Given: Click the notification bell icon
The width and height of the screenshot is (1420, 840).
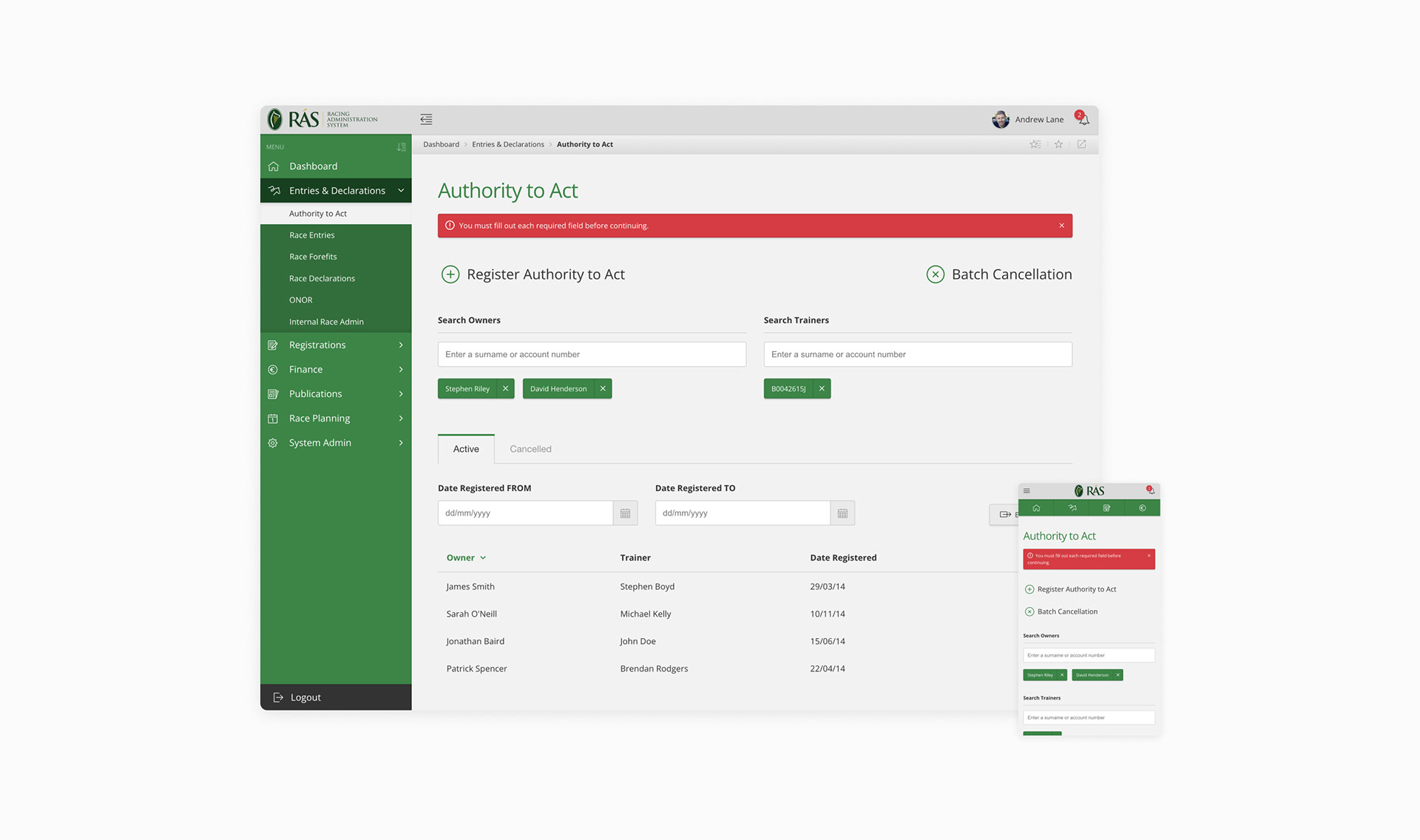Looking at the screenshot, I should pyautogui.click(x=1083, y=119).
